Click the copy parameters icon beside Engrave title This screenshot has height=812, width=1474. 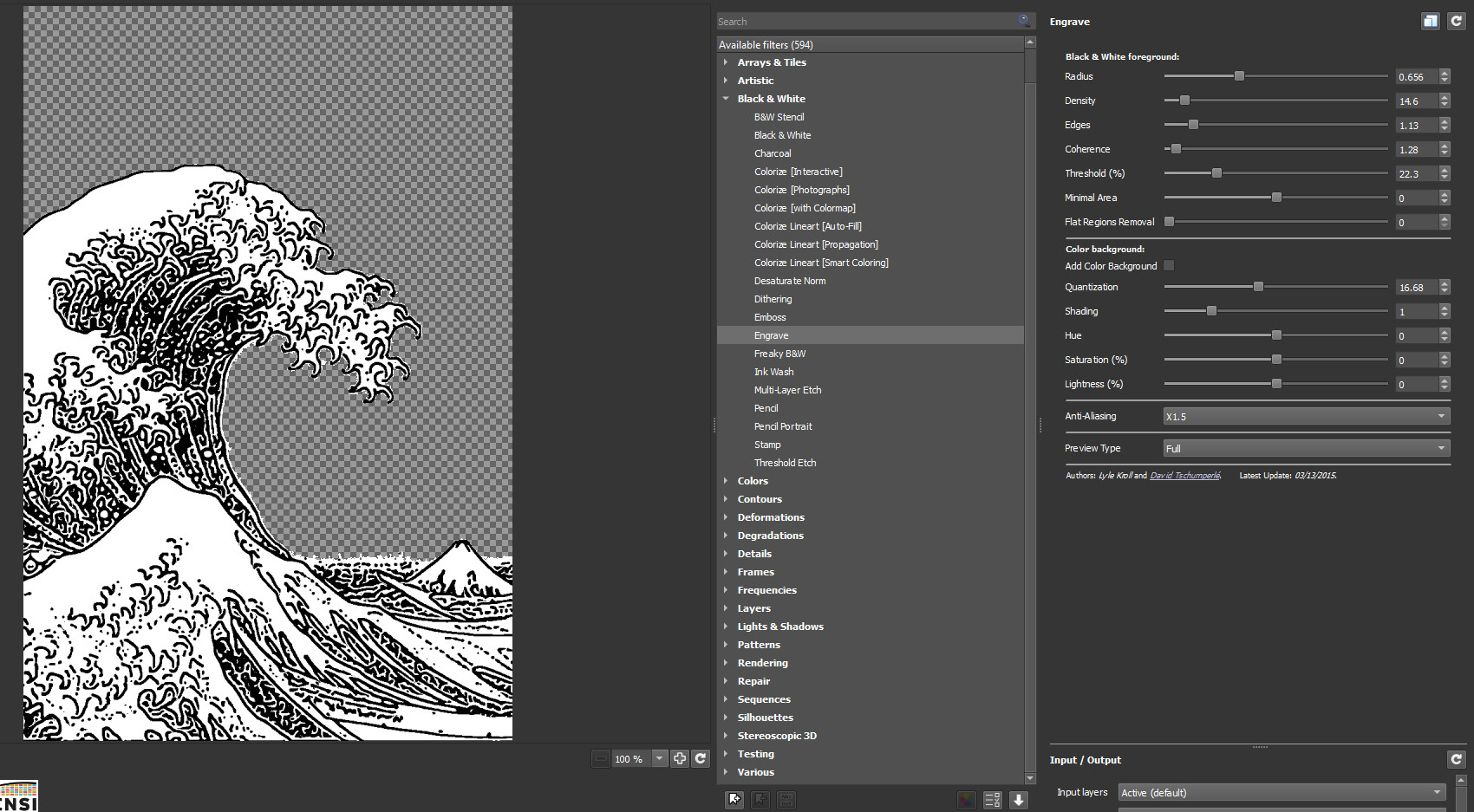tap(1431, 22)
